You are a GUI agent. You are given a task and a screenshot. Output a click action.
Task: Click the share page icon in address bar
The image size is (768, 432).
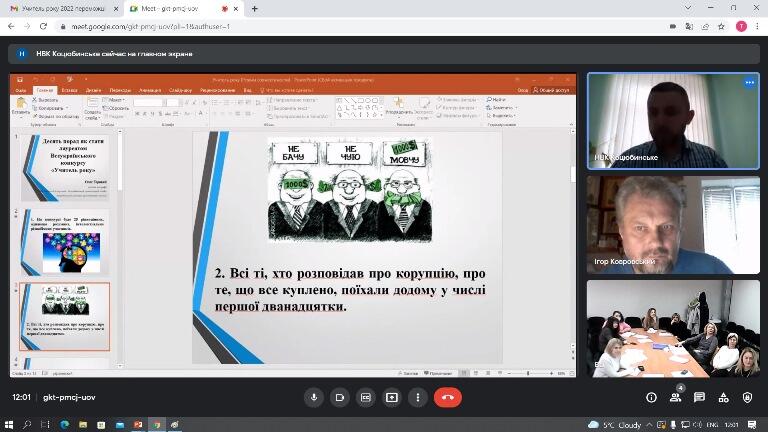(x=705, y=26)
